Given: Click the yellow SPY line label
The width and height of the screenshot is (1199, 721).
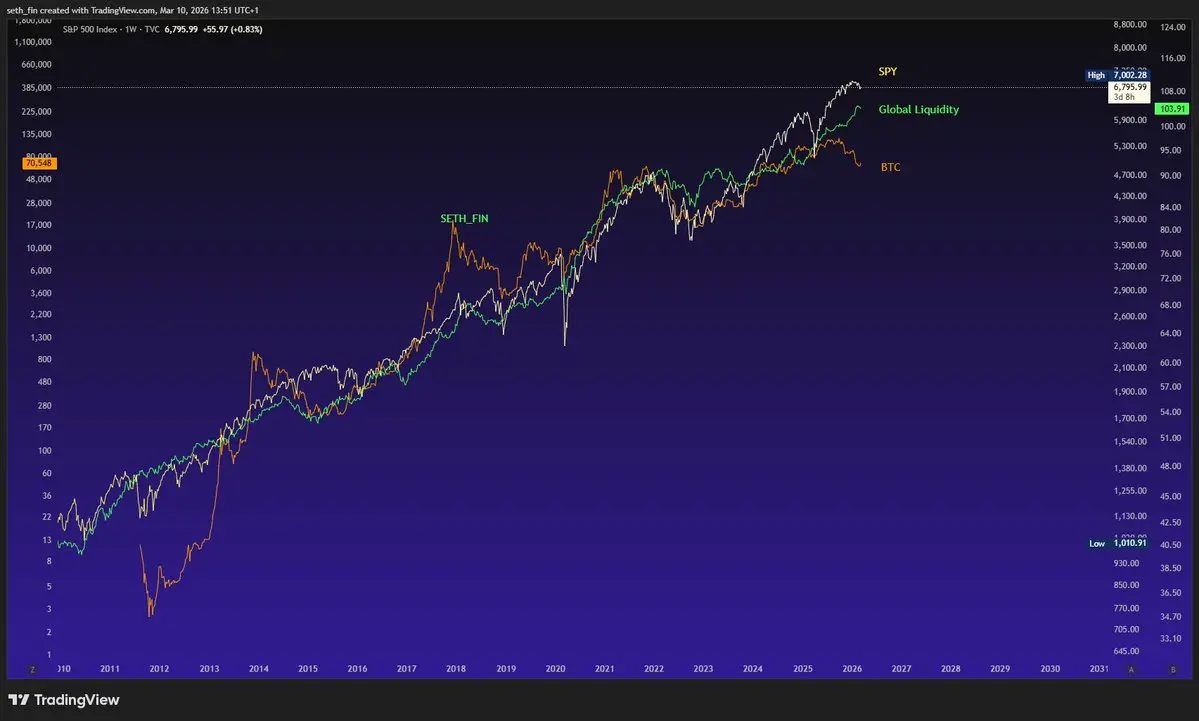Looking at the screenshot, I should (888, 71).
